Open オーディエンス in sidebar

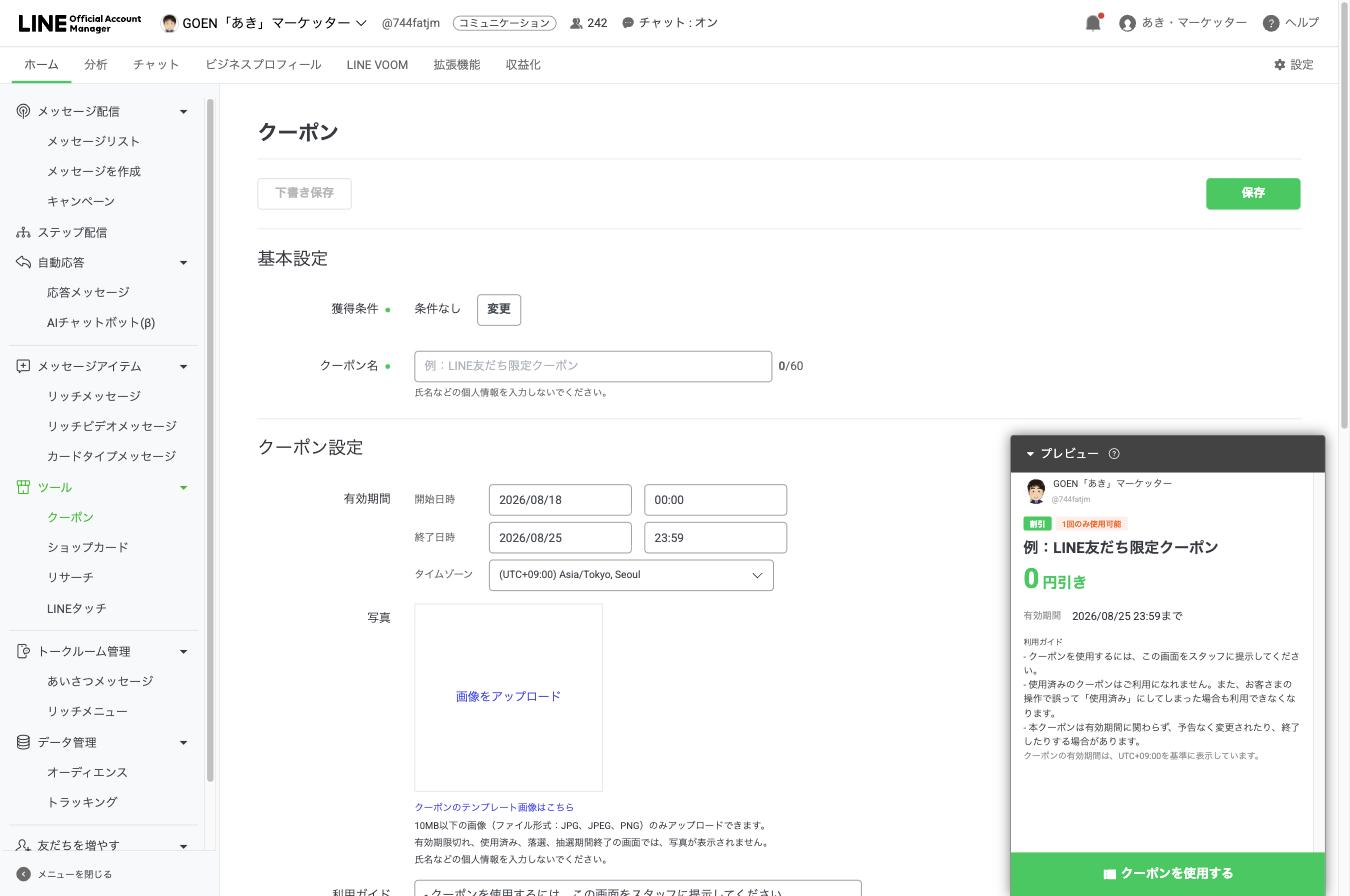tap(88, 773)
